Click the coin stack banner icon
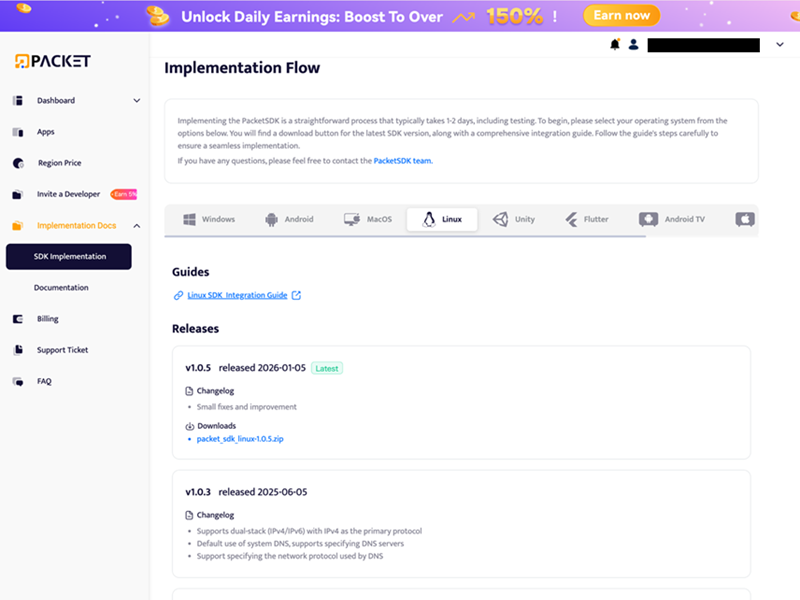 (x=158, y=16)
